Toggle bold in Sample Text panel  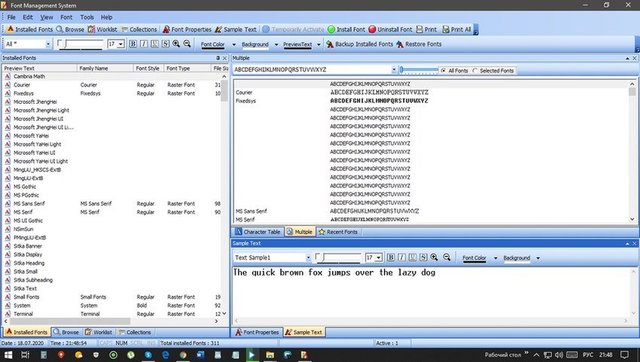click(x=391, y=257)
